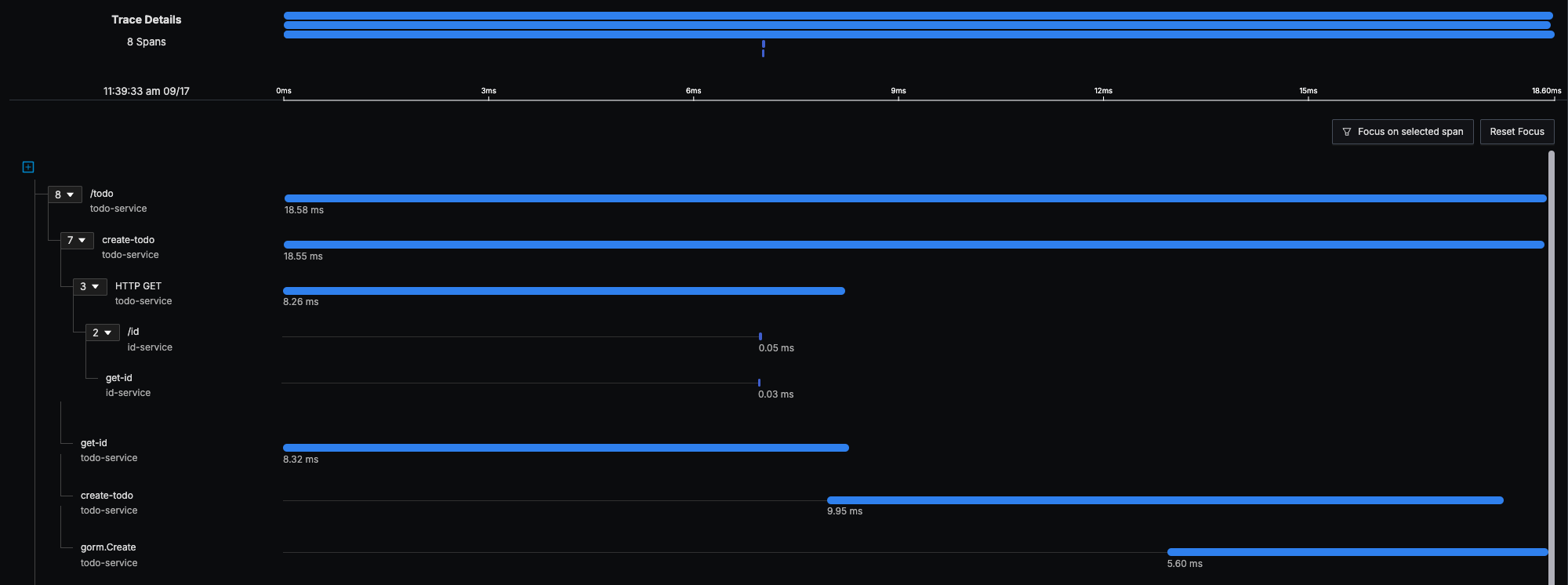Click the 5.60 ms gorm.Create span bar
The height and width of the screenshot is (585, 1568).
[1358, 552]
